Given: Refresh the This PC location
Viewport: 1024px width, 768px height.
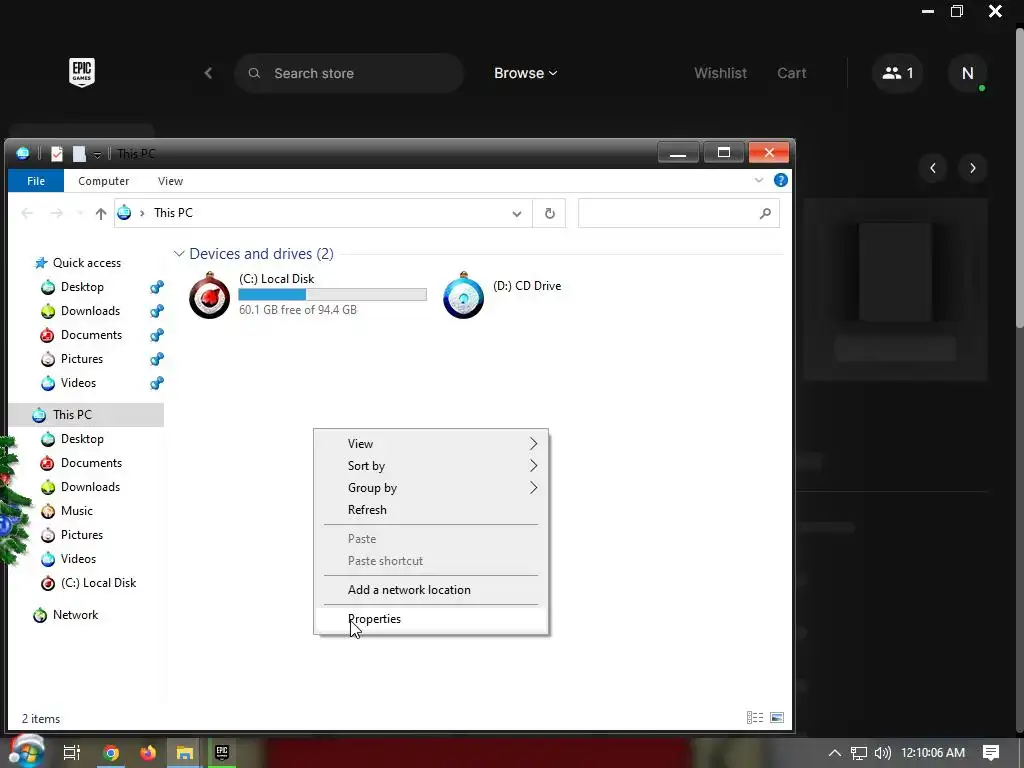Looking at the screenshot, I should [549, 214].
